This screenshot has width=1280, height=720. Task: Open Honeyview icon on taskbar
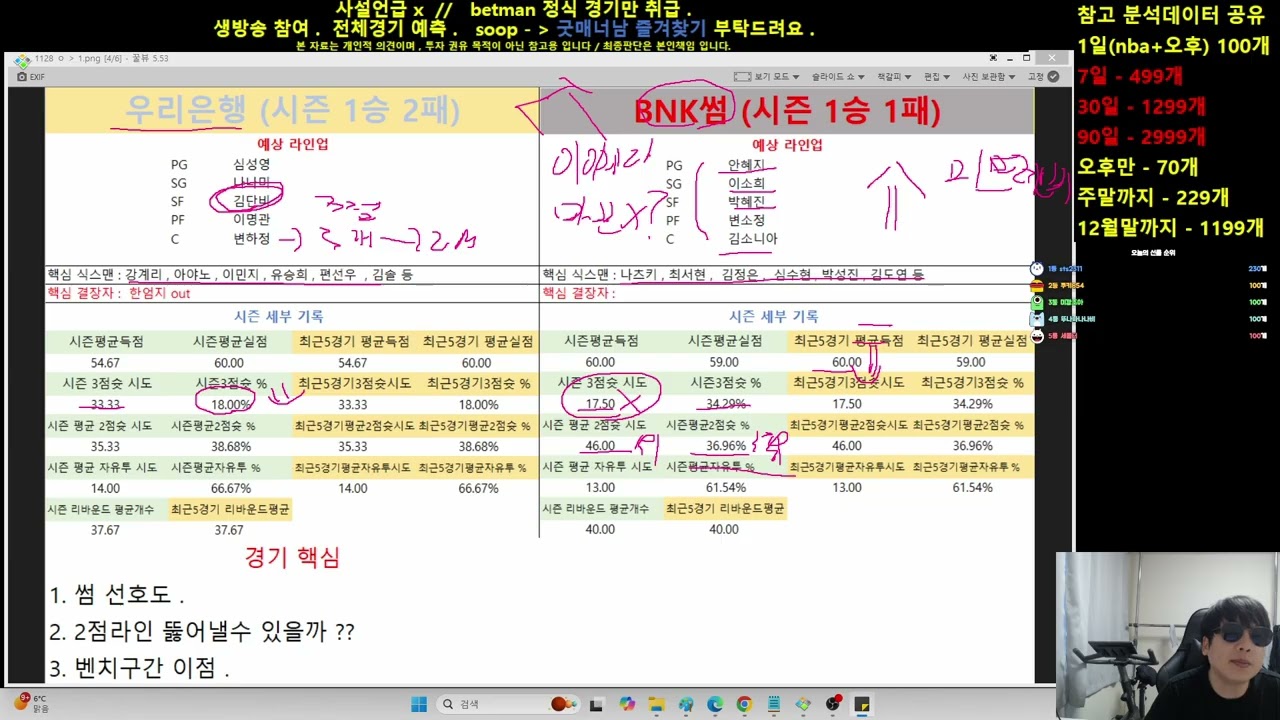tap(803, 704)
